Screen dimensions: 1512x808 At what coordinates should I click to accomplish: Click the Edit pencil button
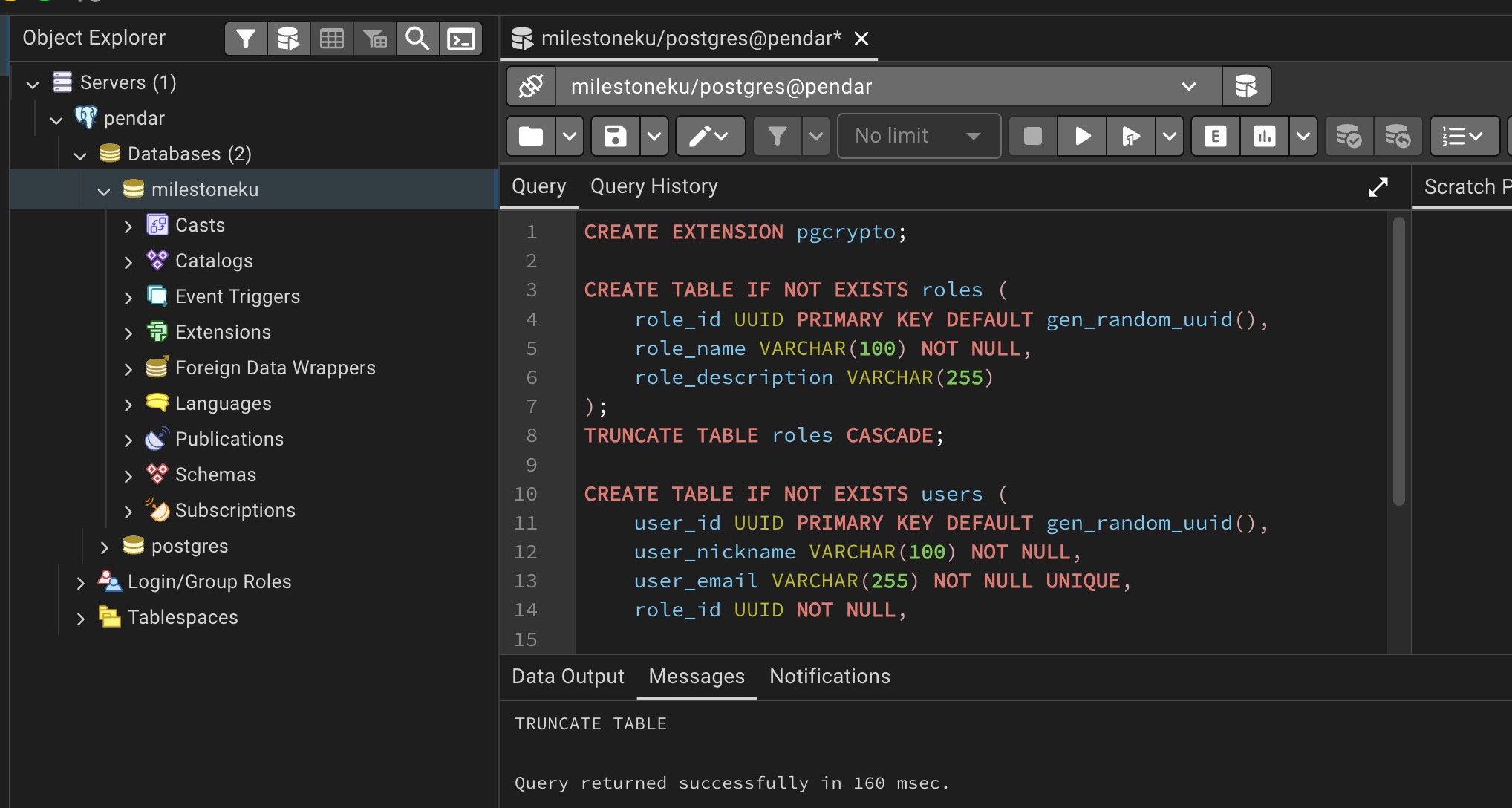coord(710,136)
